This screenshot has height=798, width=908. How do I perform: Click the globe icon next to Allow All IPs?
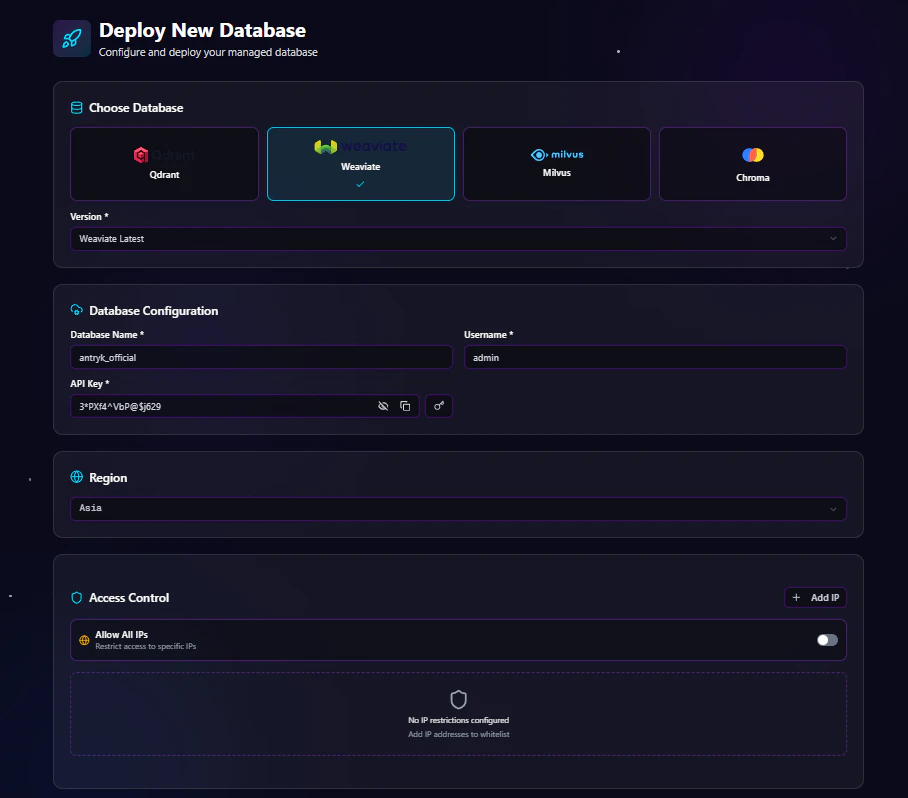[x=84, y=640]
